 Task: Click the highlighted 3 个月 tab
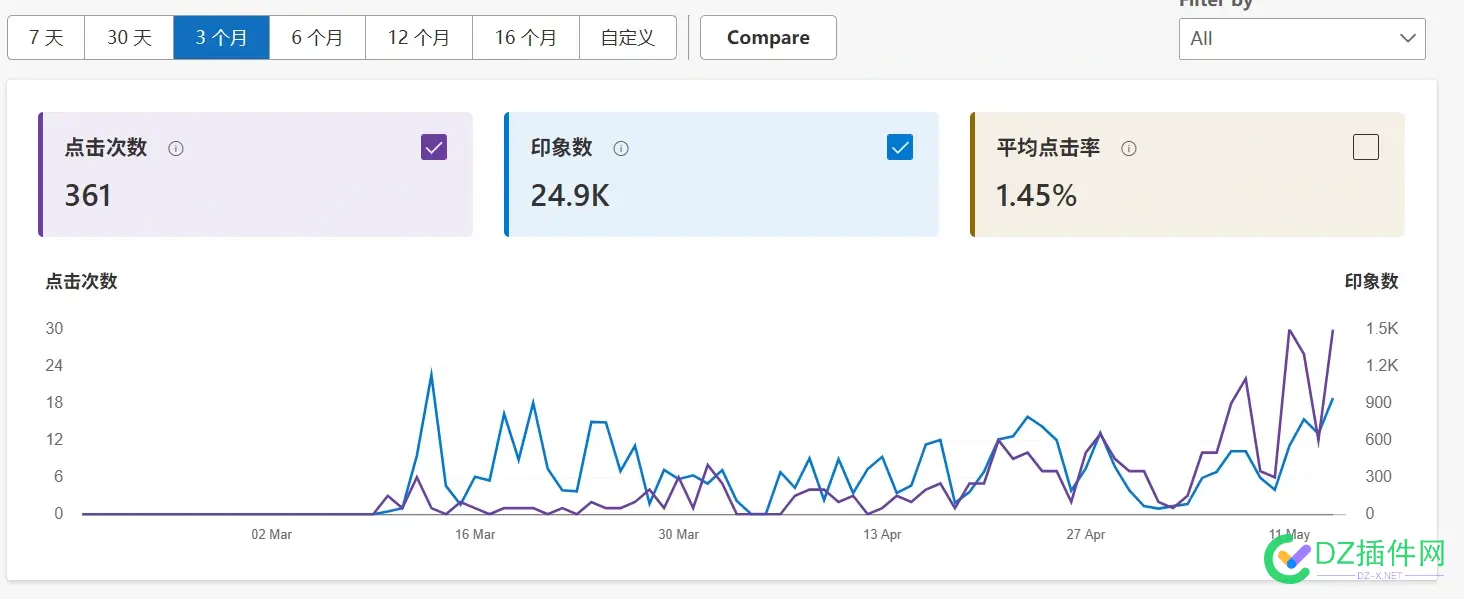(221, 37)
